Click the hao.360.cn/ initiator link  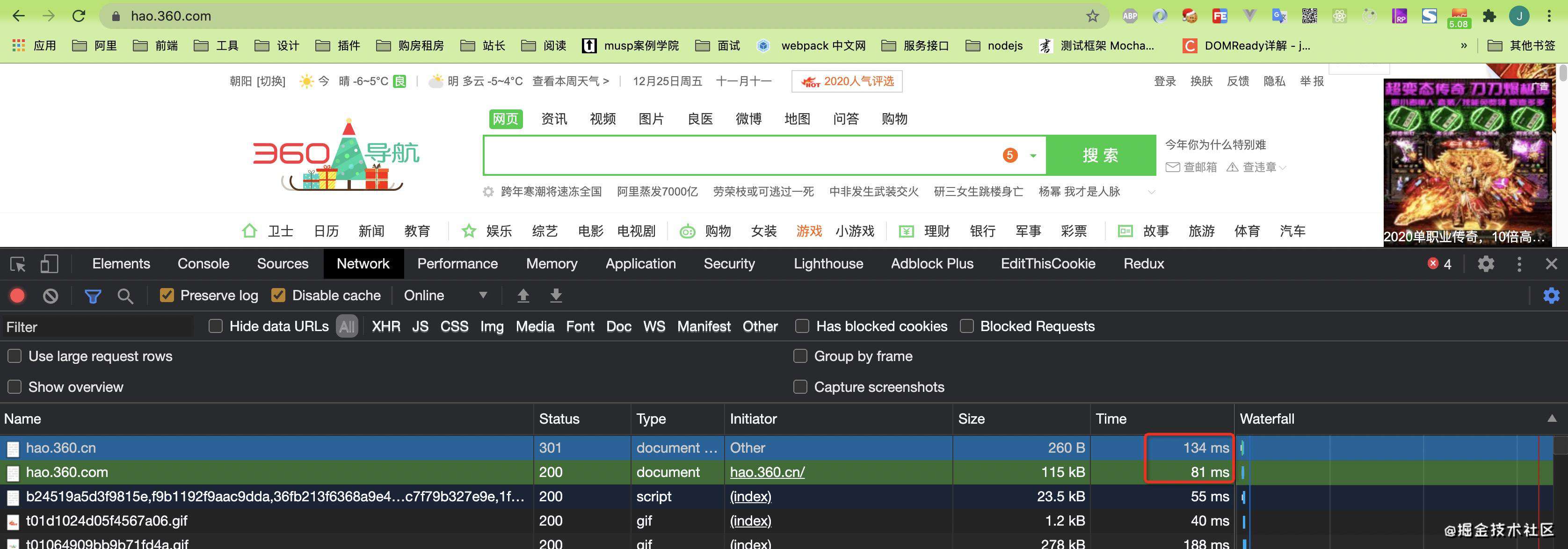tap(767, 472)
